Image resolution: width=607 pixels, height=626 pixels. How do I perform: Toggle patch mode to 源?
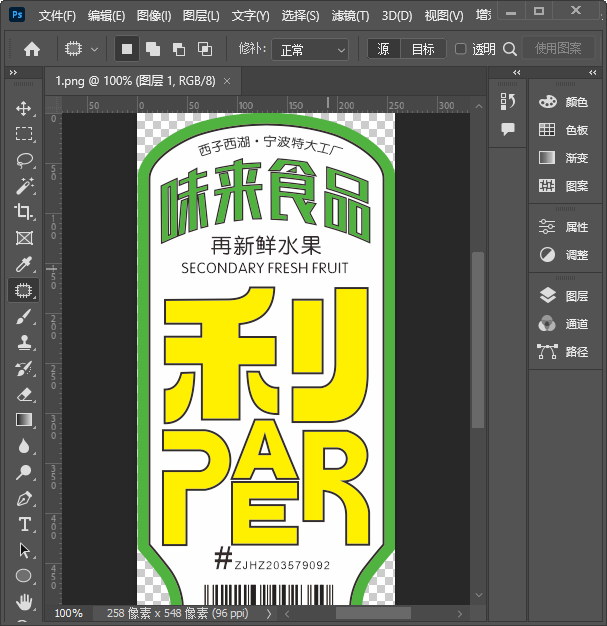[x=383, y=49]
